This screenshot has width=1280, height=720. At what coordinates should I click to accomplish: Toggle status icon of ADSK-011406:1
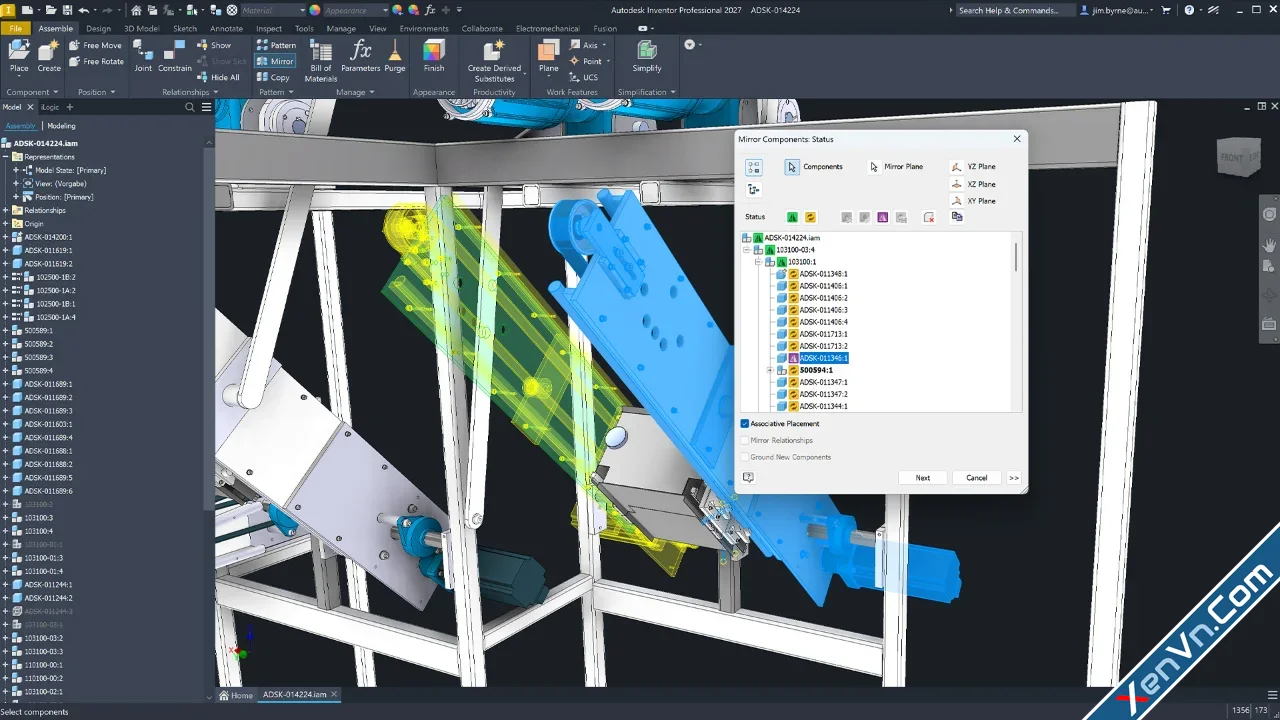point(793,286)
